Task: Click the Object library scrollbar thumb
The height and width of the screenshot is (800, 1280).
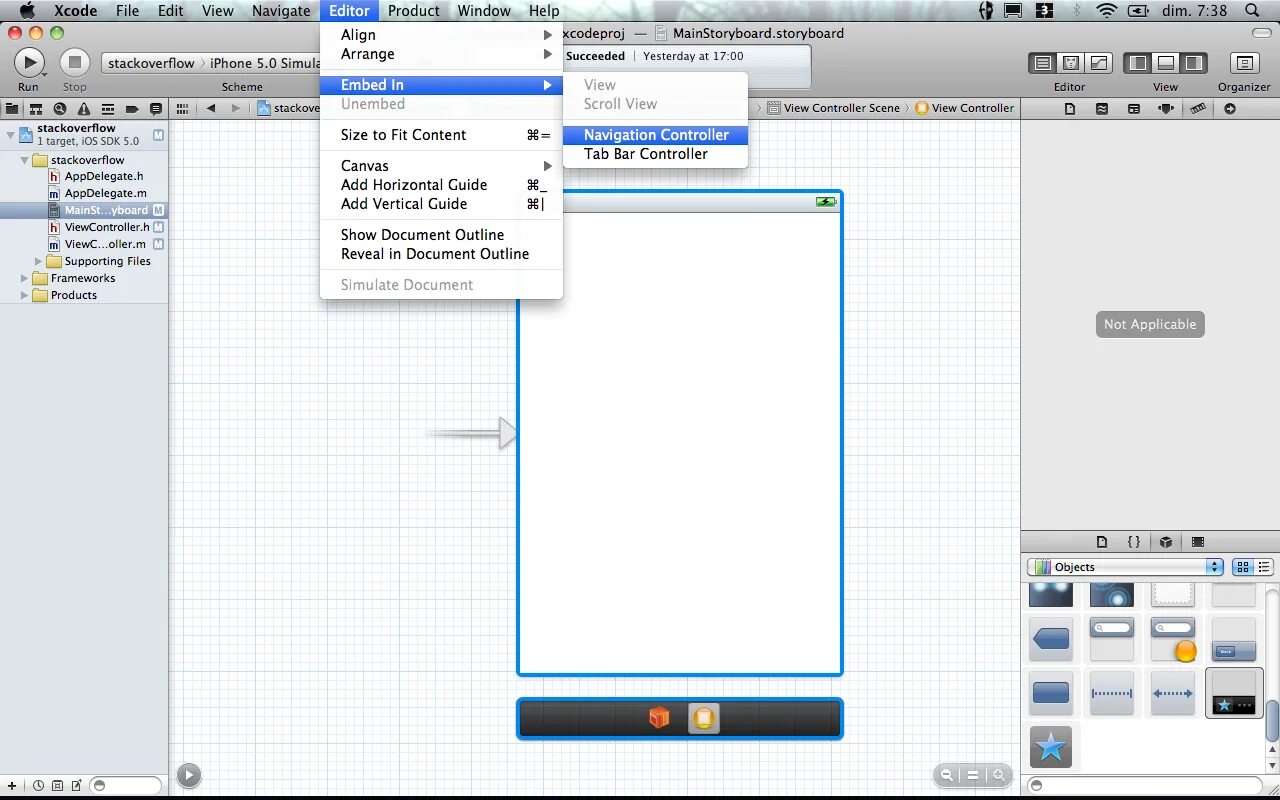Action: [x=1273, y=720]
